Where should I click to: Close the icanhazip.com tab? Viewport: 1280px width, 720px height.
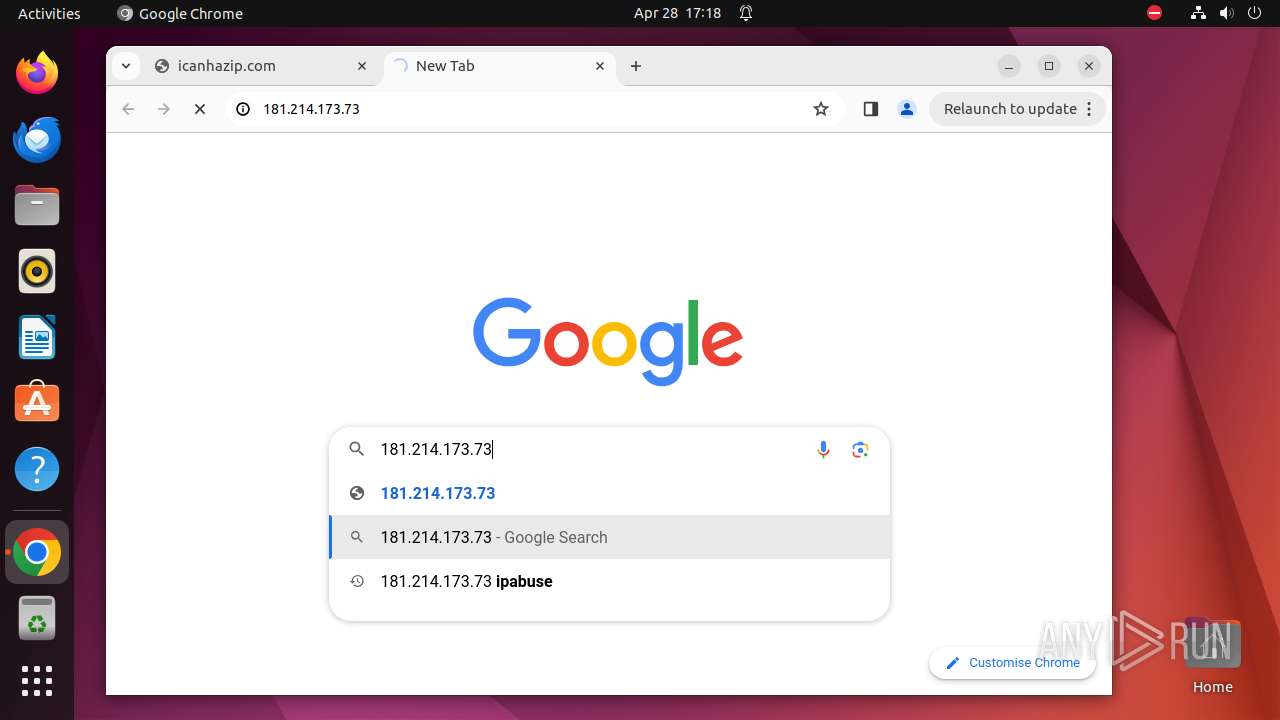(362, 66)
